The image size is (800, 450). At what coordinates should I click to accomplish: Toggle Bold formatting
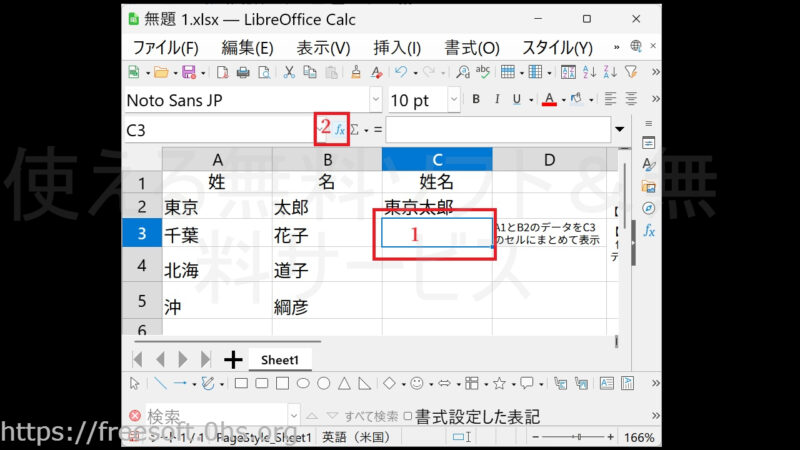pyautogui.click(x=476, y=100)
